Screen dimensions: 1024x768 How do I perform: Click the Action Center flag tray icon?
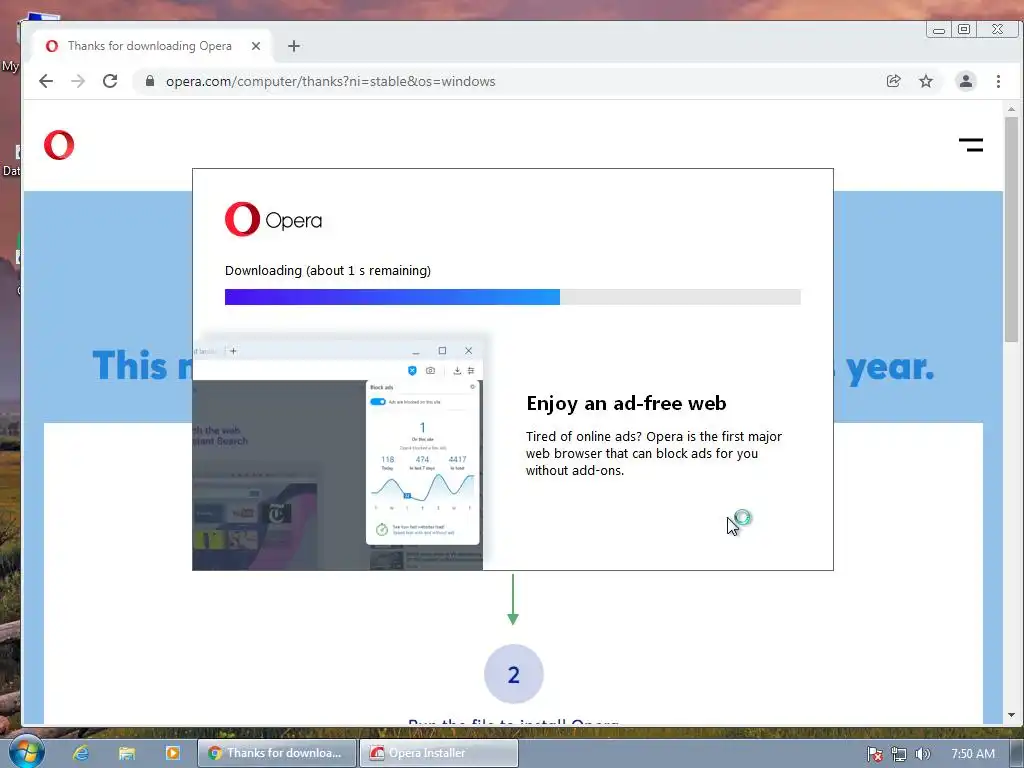point(875,754)
